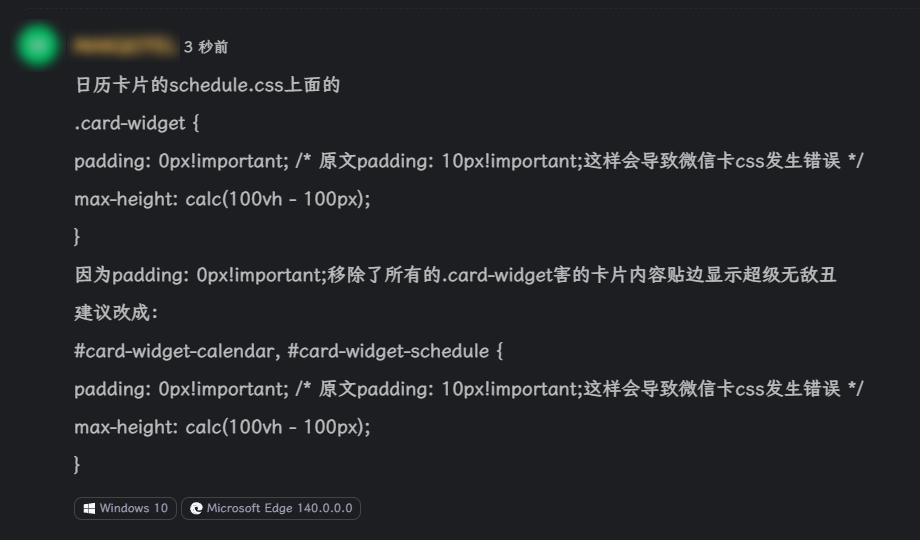920x540 pixels.
Task: Select the "Microsoft Edge 140.0.0.0" badge text
Action: click(x=279, y=508)
